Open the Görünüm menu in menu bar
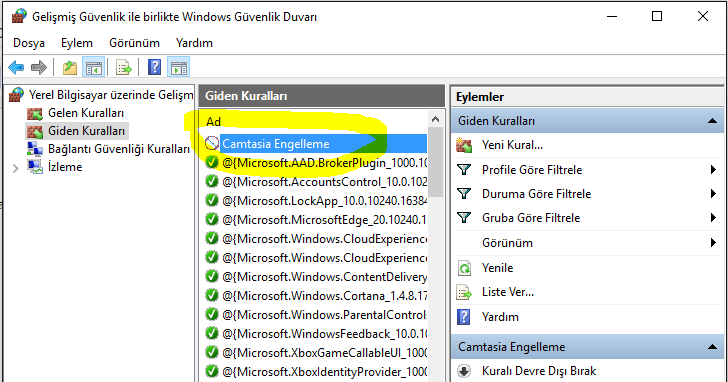The image size is (728, 382). pyautogui.click(x=134, y=43)
